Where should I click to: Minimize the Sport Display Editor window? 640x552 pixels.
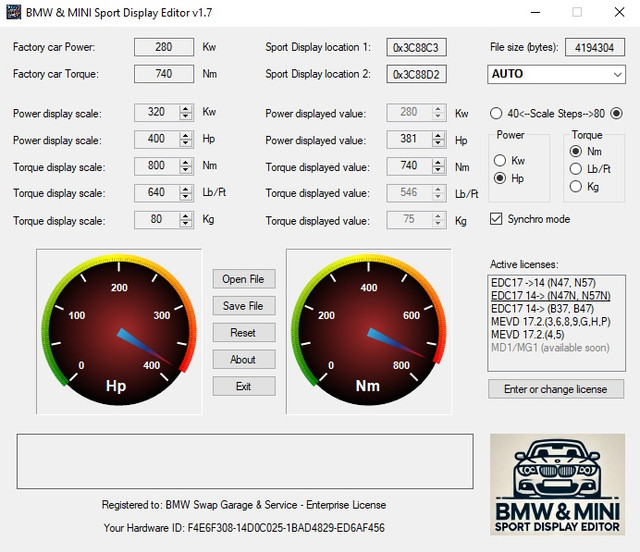click(x=536, y=12)
